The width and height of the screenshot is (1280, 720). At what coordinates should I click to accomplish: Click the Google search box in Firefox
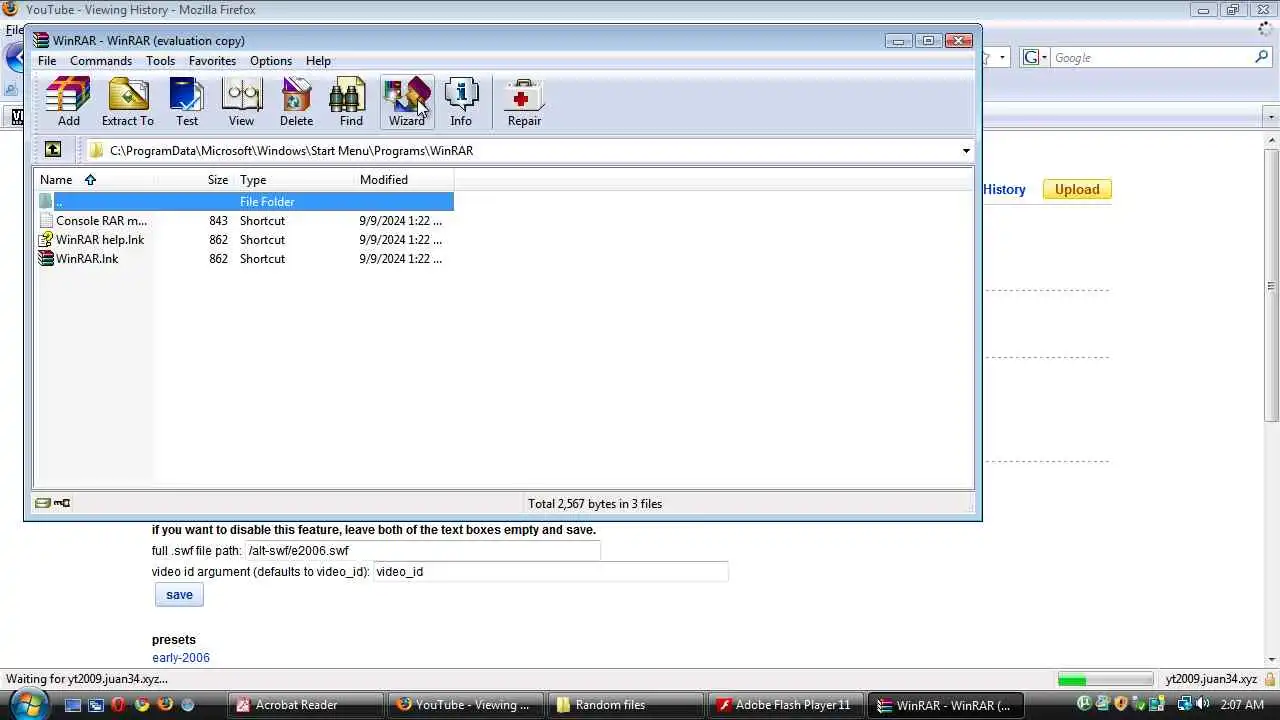coord(1151,58)
